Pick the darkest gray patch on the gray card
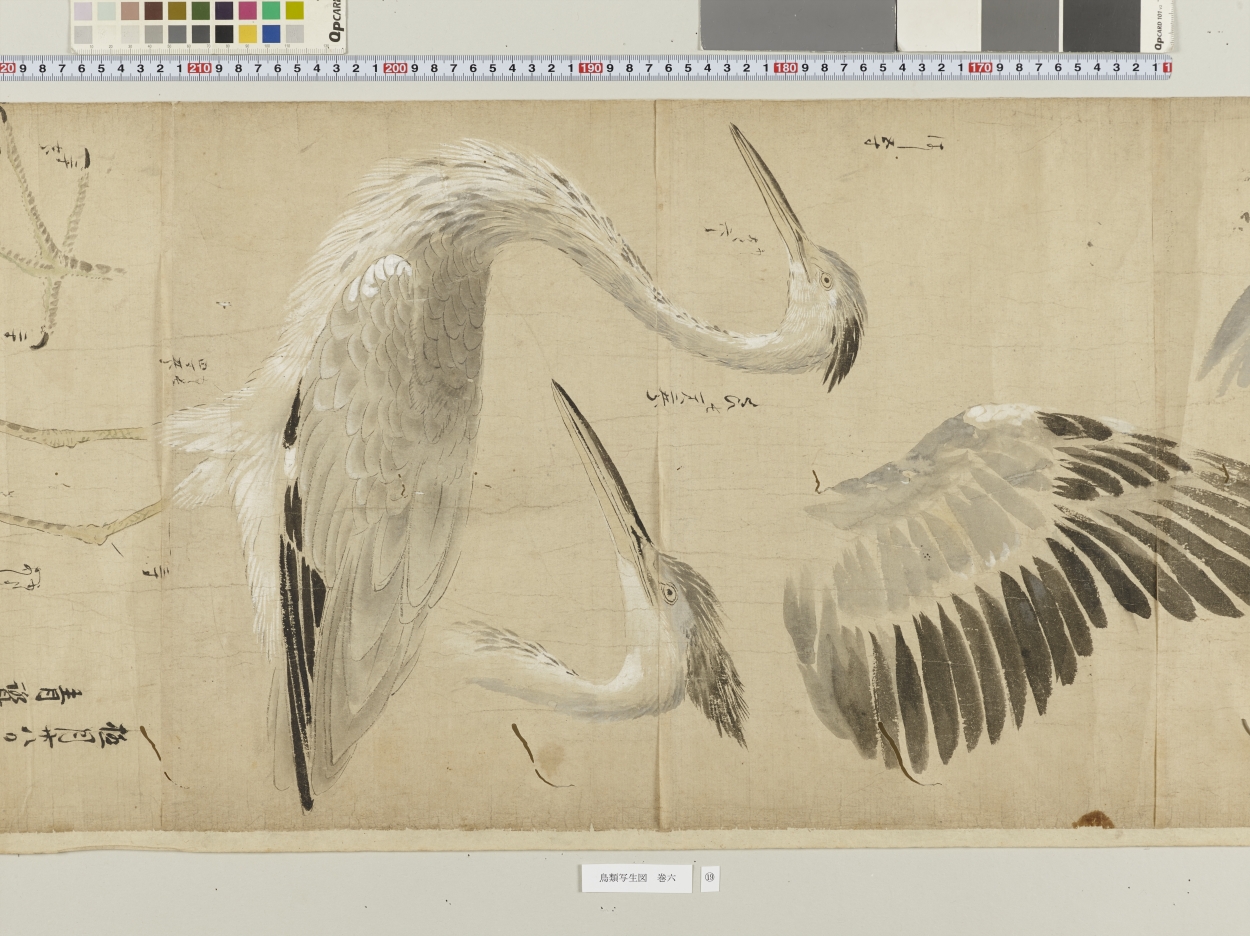 [1101, 25]
